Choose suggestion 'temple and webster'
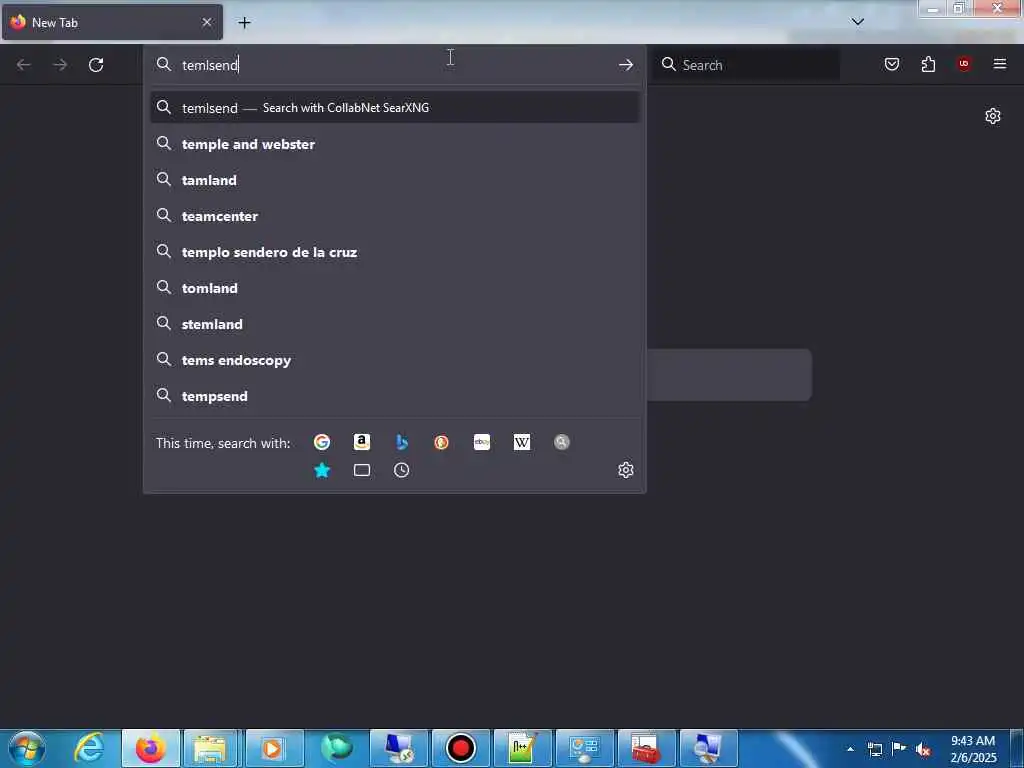This screenshot has width=1024, height=768. tap(394, 144)
